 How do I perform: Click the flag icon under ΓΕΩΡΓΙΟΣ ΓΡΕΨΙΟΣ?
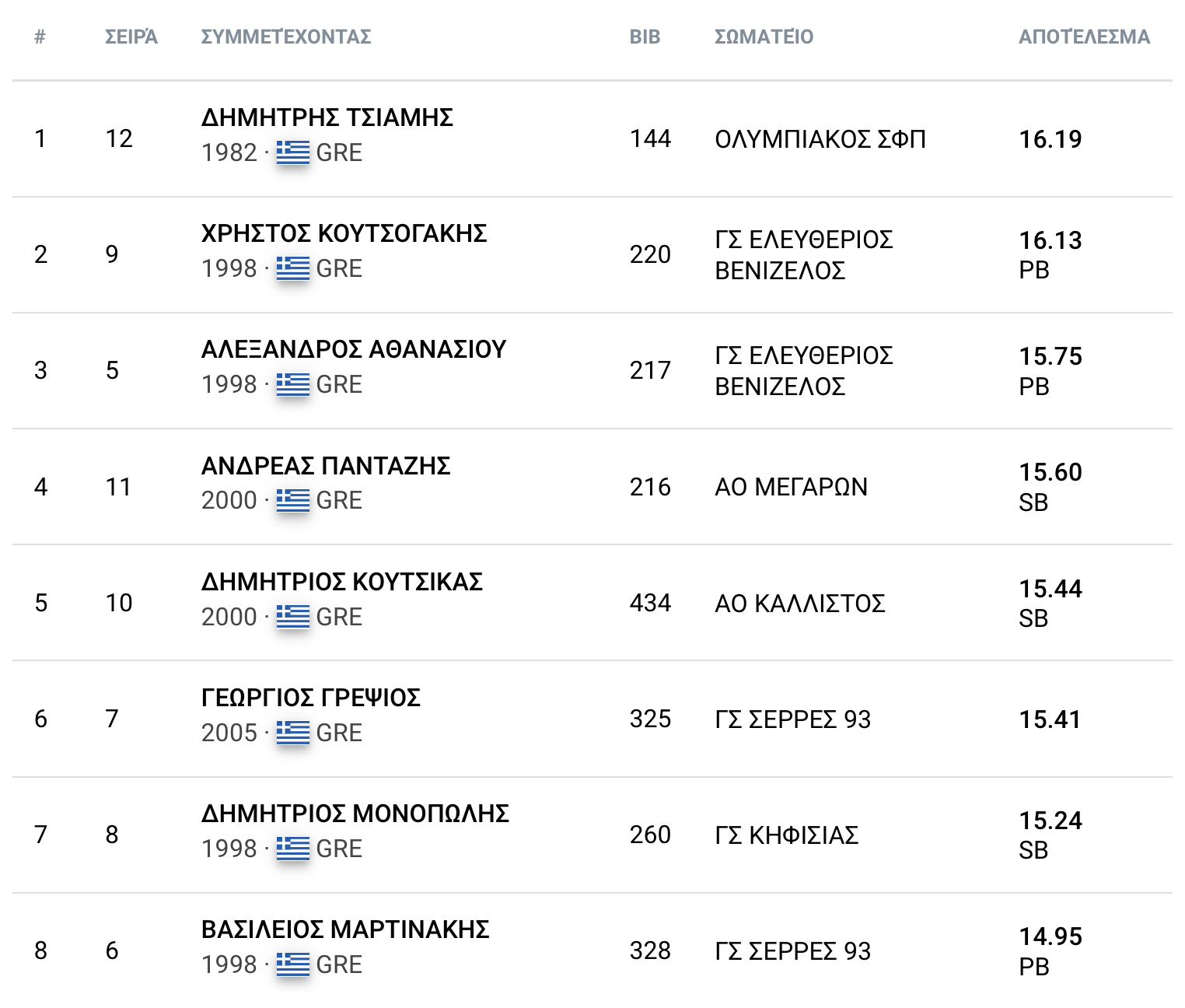(x=292, y=733)
